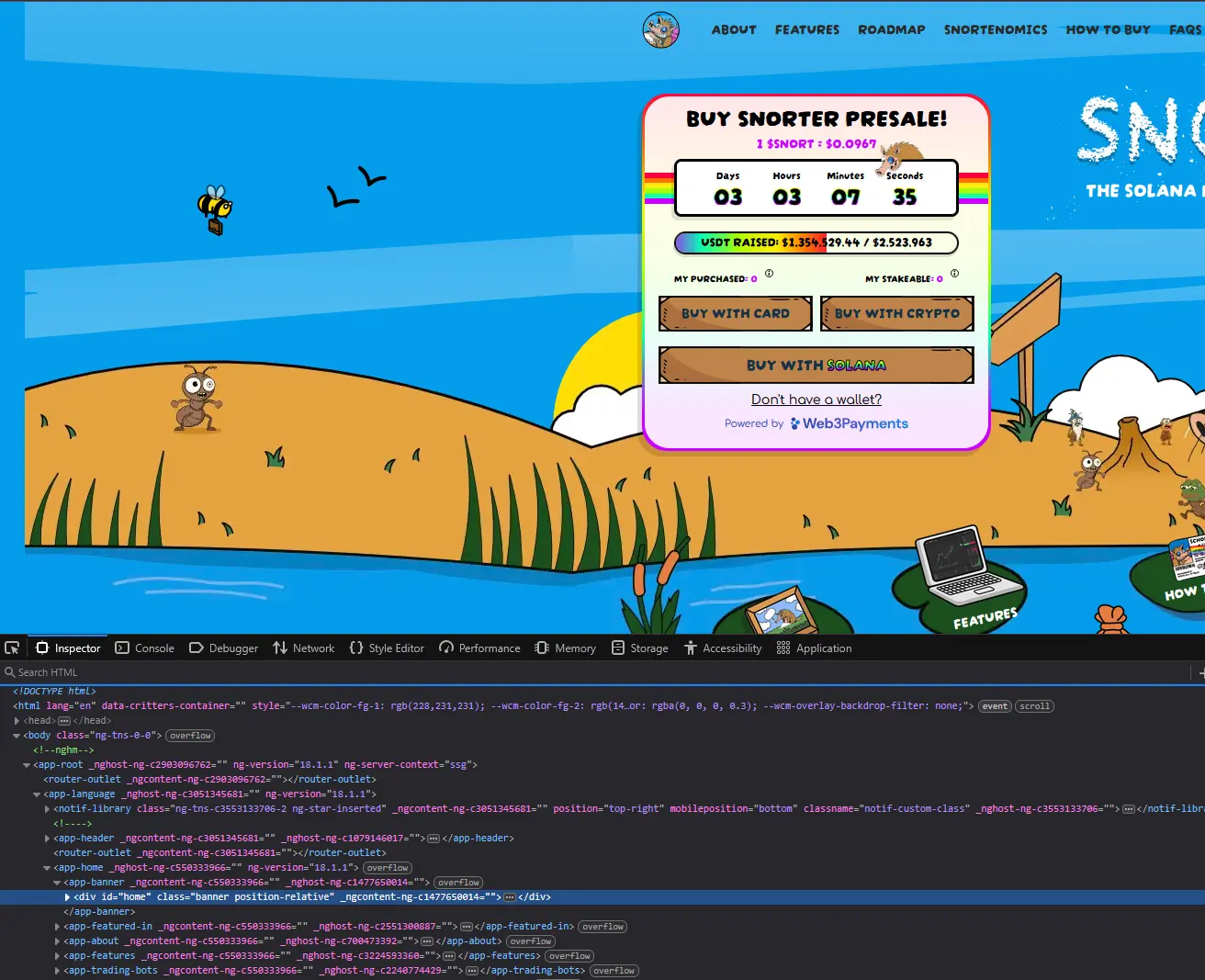Click the flying bee illustration
Image resolution: width=1205 pixels, height=980 pixels.
(215, 210)
